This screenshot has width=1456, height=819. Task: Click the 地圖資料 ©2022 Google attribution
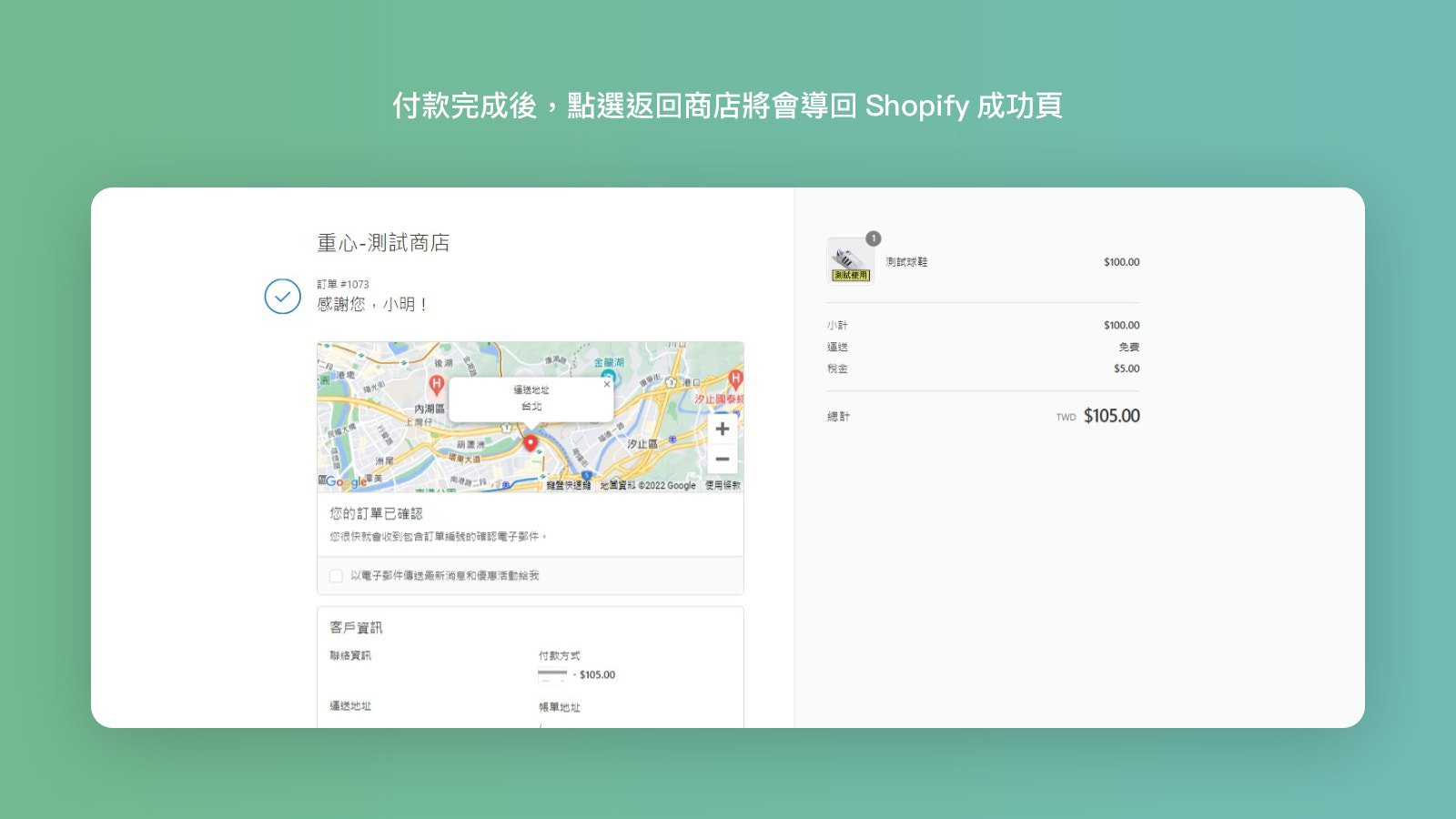[648, 486]
